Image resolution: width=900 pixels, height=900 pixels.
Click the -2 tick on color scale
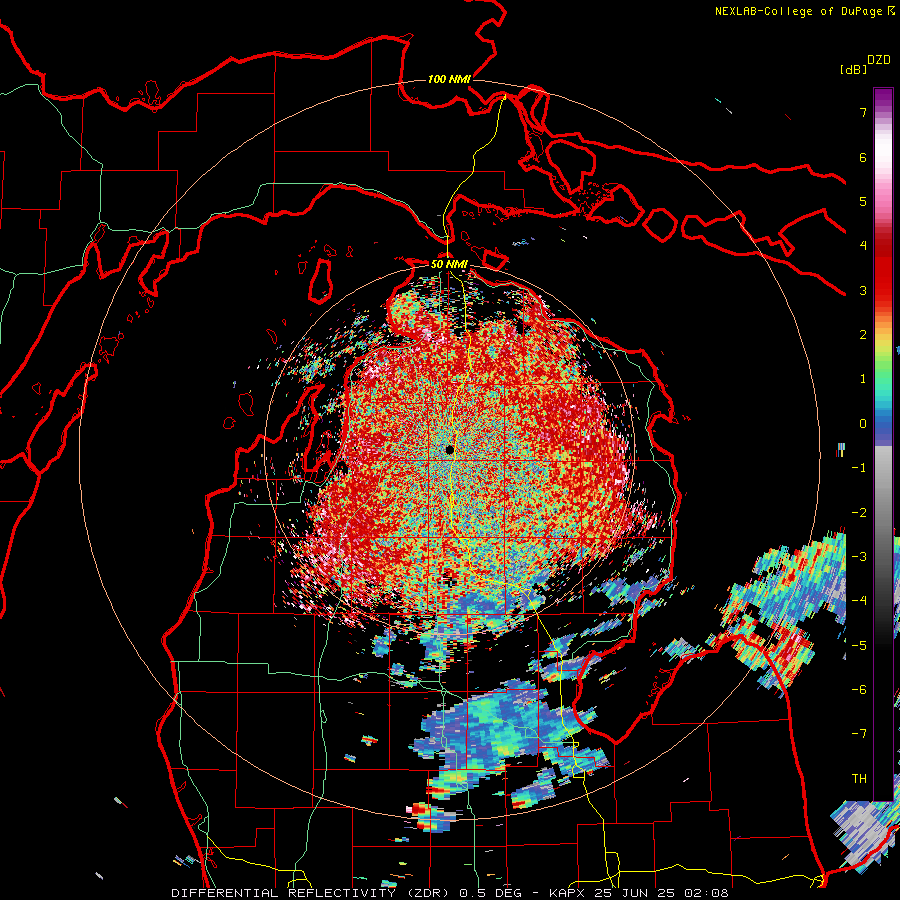click(x=859, y=512)
